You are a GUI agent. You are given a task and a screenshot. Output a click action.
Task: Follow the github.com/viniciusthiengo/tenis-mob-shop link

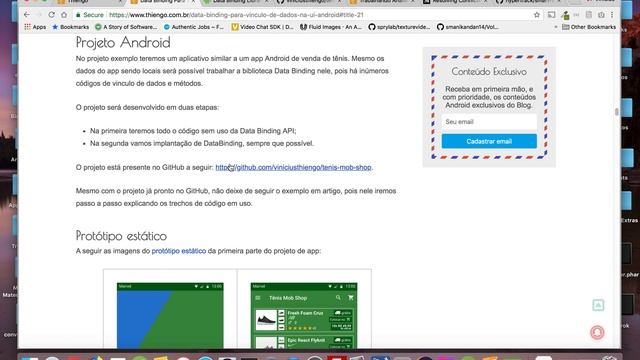point(293,167)
